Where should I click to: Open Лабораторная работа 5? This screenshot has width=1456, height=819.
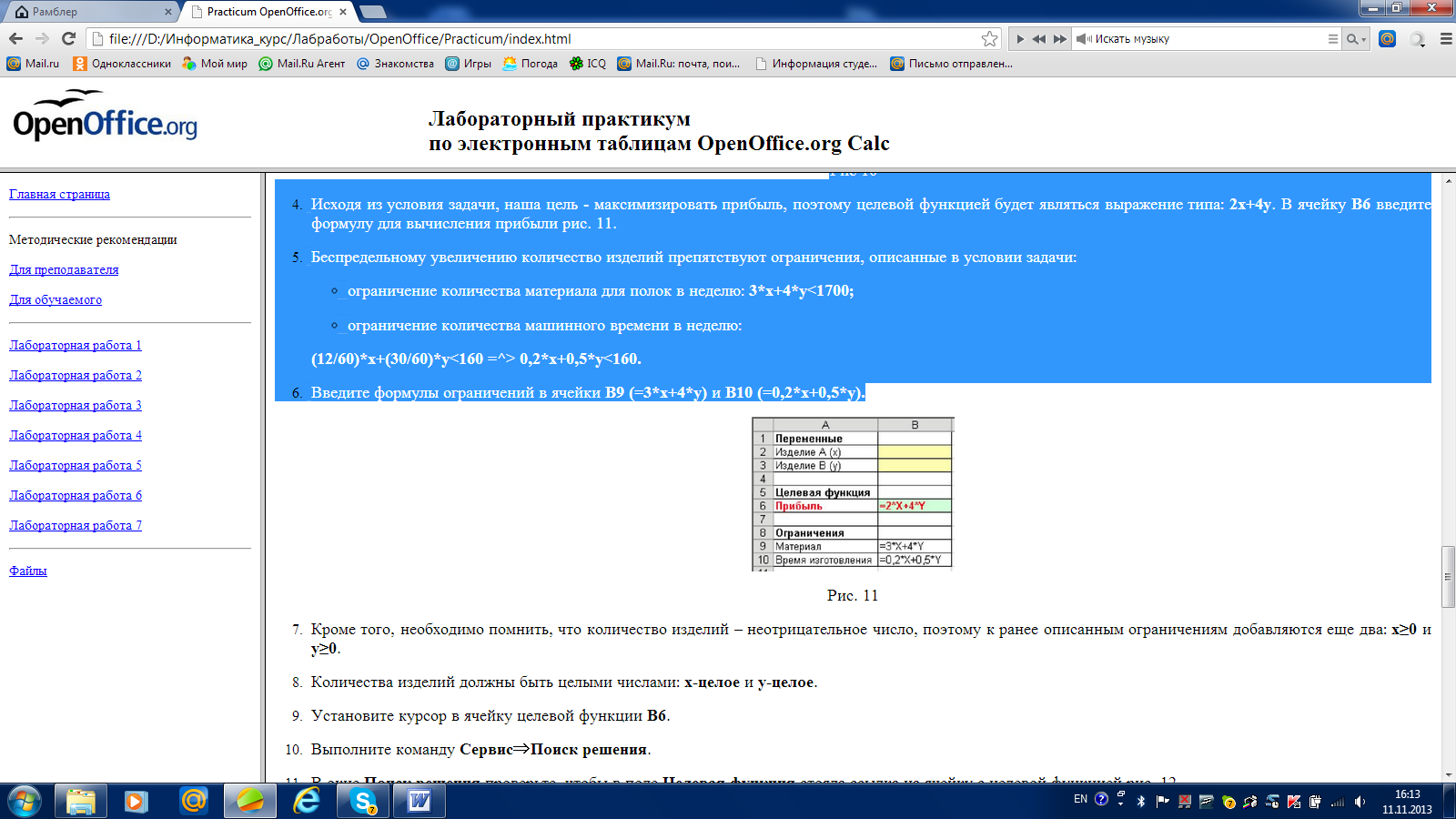tap(76, 465)
